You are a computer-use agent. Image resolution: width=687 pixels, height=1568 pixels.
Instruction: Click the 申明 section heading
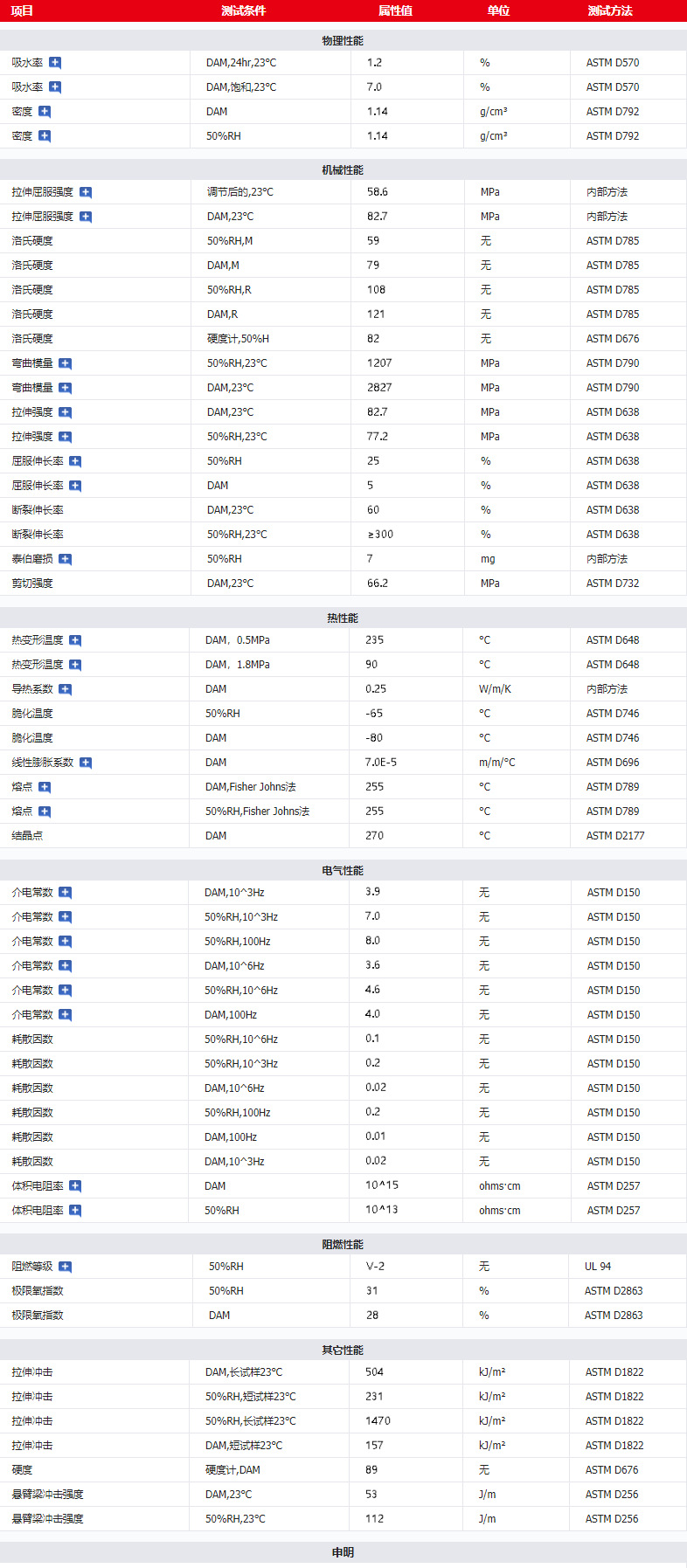(343, 1552)
